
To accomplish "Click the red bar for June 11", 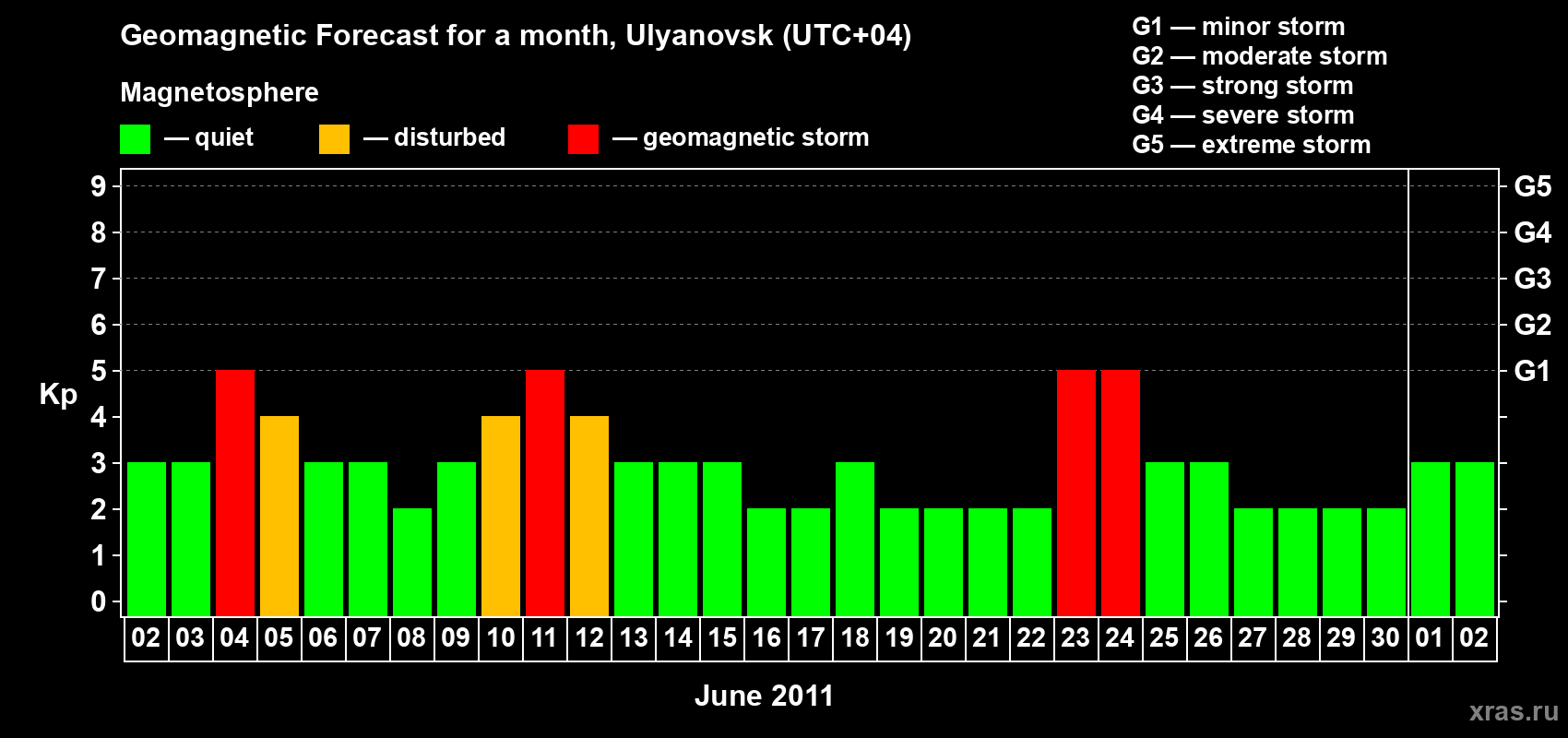I will click(x=545, y=493).
